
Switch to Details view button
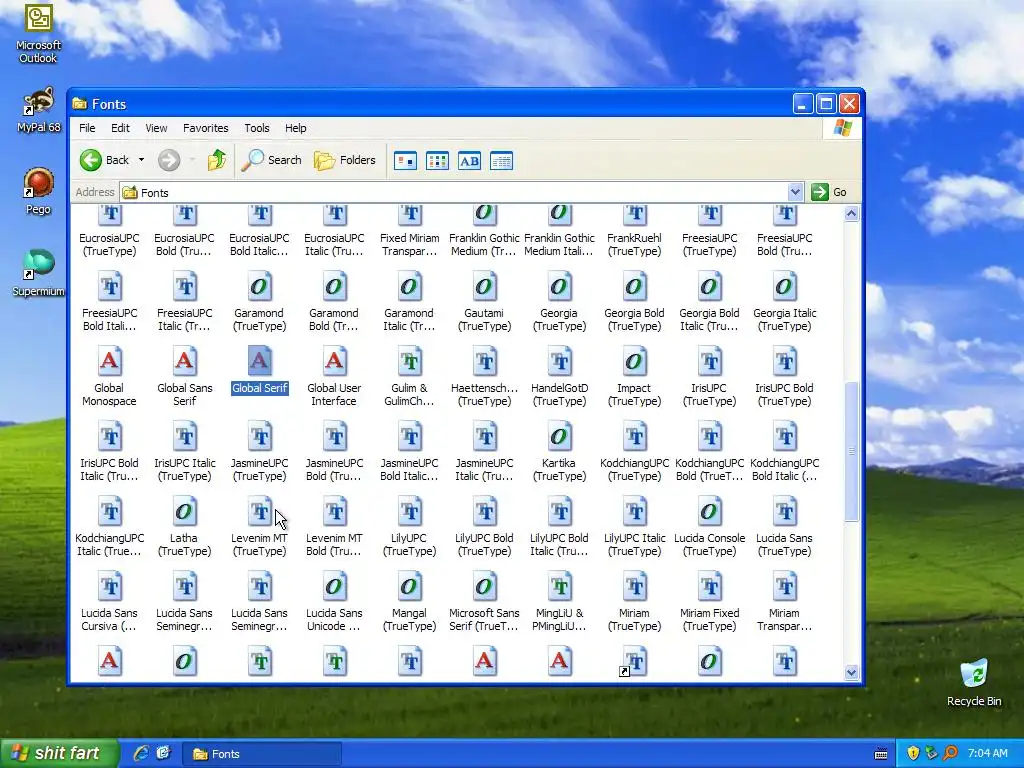(x=502, y=161)
